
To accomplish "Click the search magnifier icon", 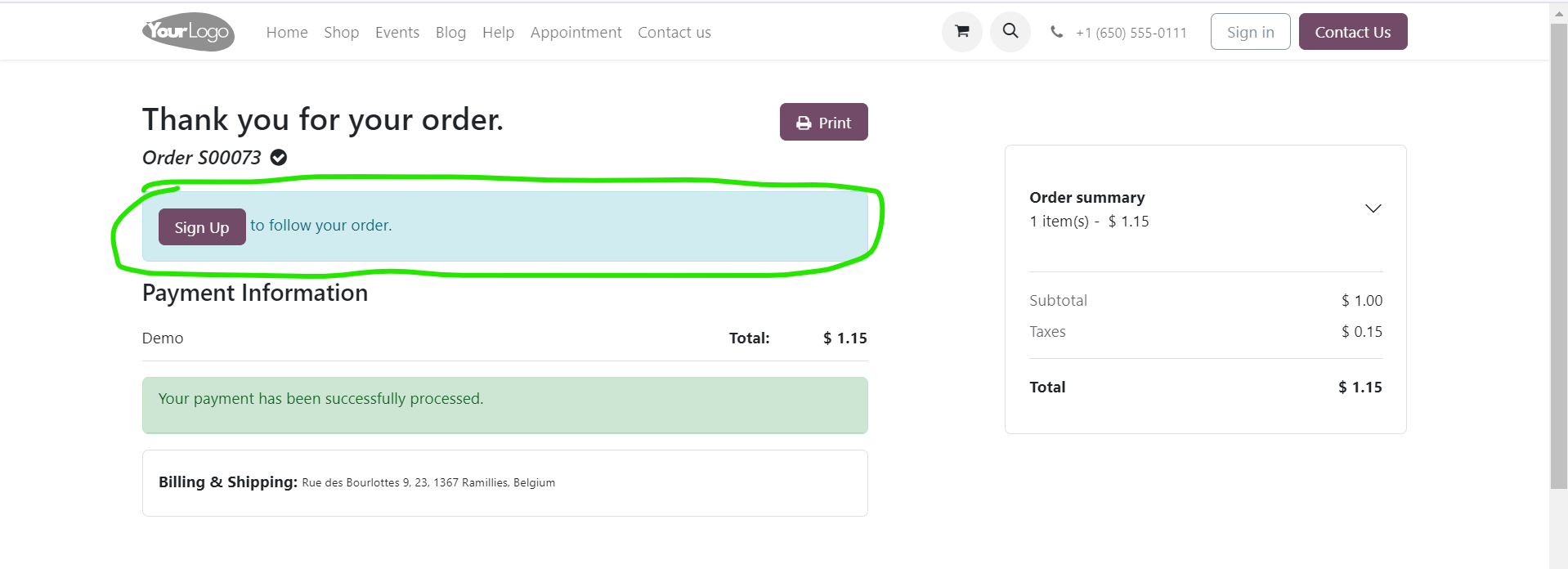I will coord(1010,32).
